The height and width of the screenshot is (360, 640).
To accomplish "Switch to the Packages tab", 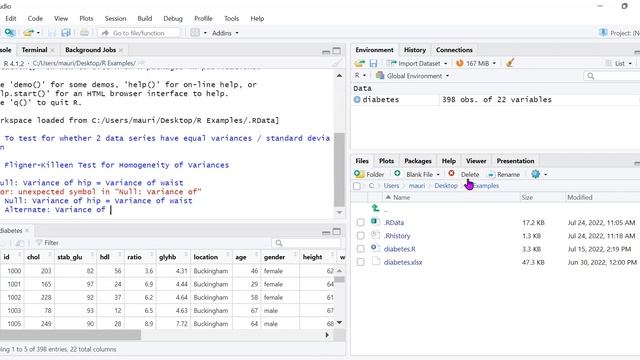I will point(418,161).
